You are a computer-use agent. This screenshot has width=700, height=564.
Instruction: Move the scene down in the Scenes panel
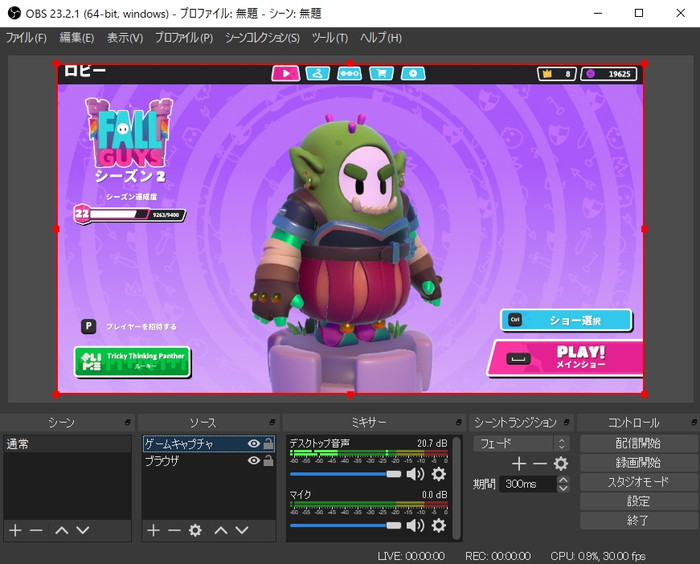pyautogui.click(x=83, y=530)
